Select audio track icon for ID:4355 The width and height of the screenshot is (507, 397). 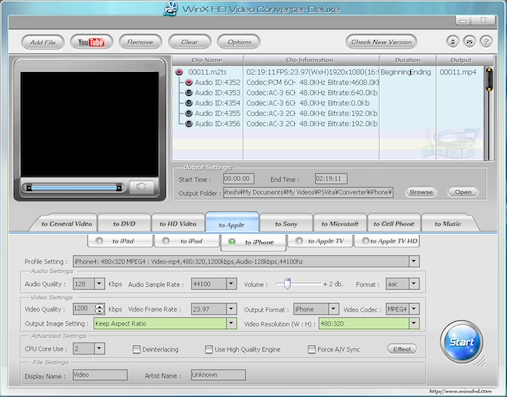(189, 113)
